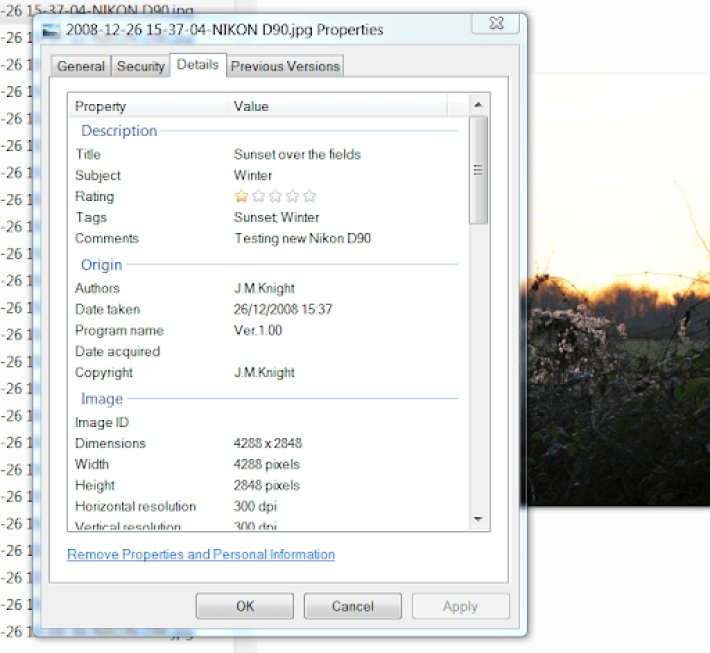Select the 'Copyright' property label
The height and width of the screenshot is (653, 710).
pos(104,372)
